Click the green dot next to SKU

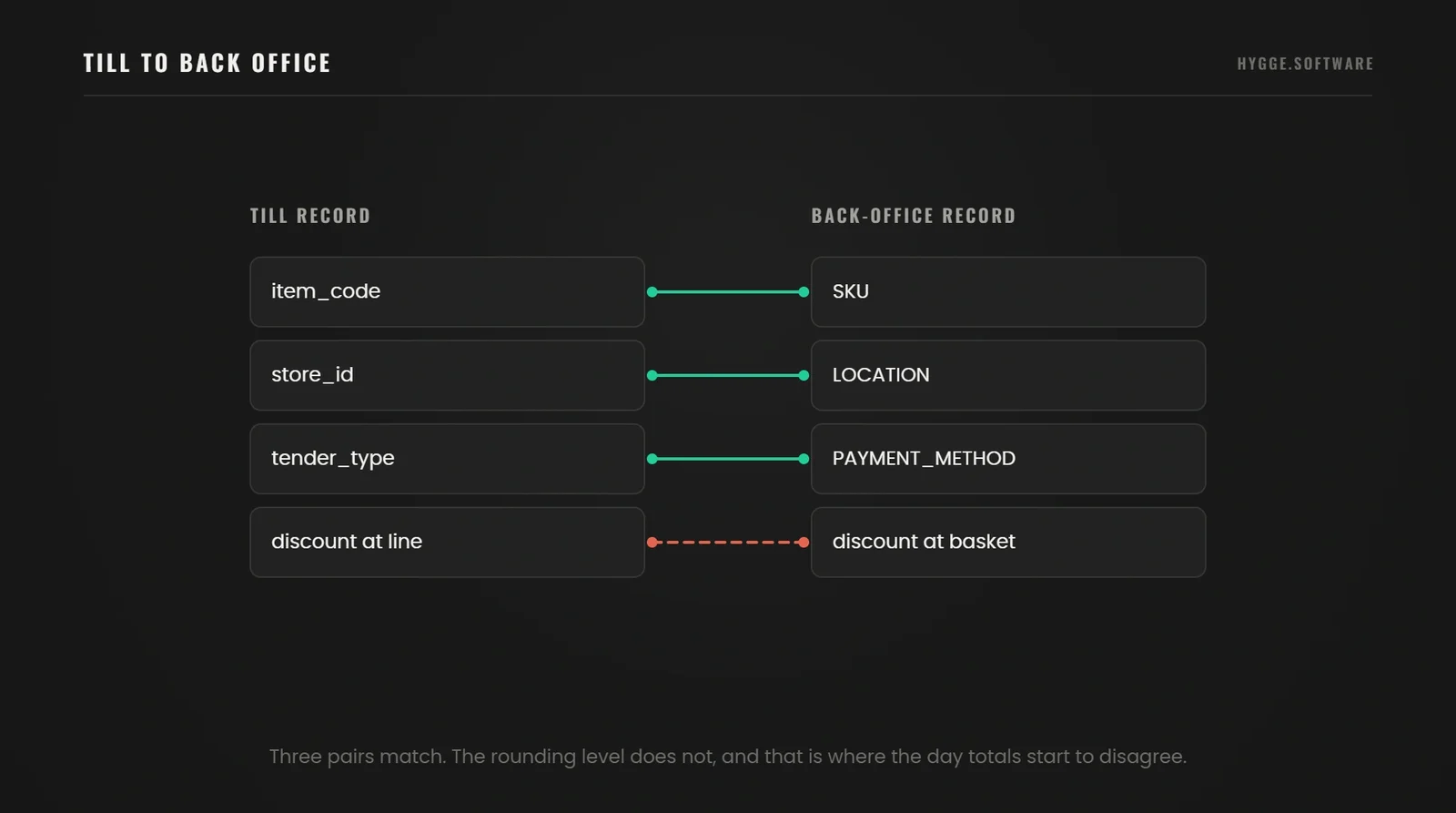[804, 292]
